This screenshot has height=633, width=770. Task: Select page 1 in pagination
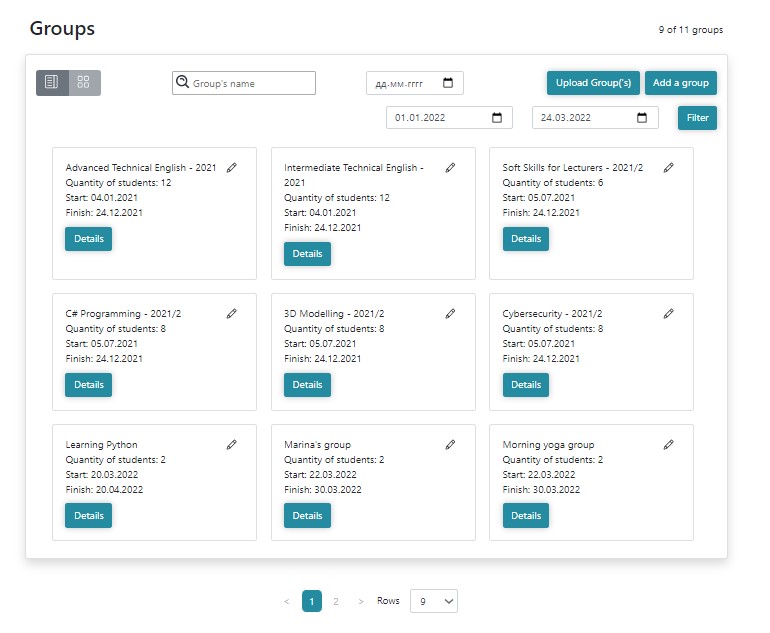pos(312,602)
